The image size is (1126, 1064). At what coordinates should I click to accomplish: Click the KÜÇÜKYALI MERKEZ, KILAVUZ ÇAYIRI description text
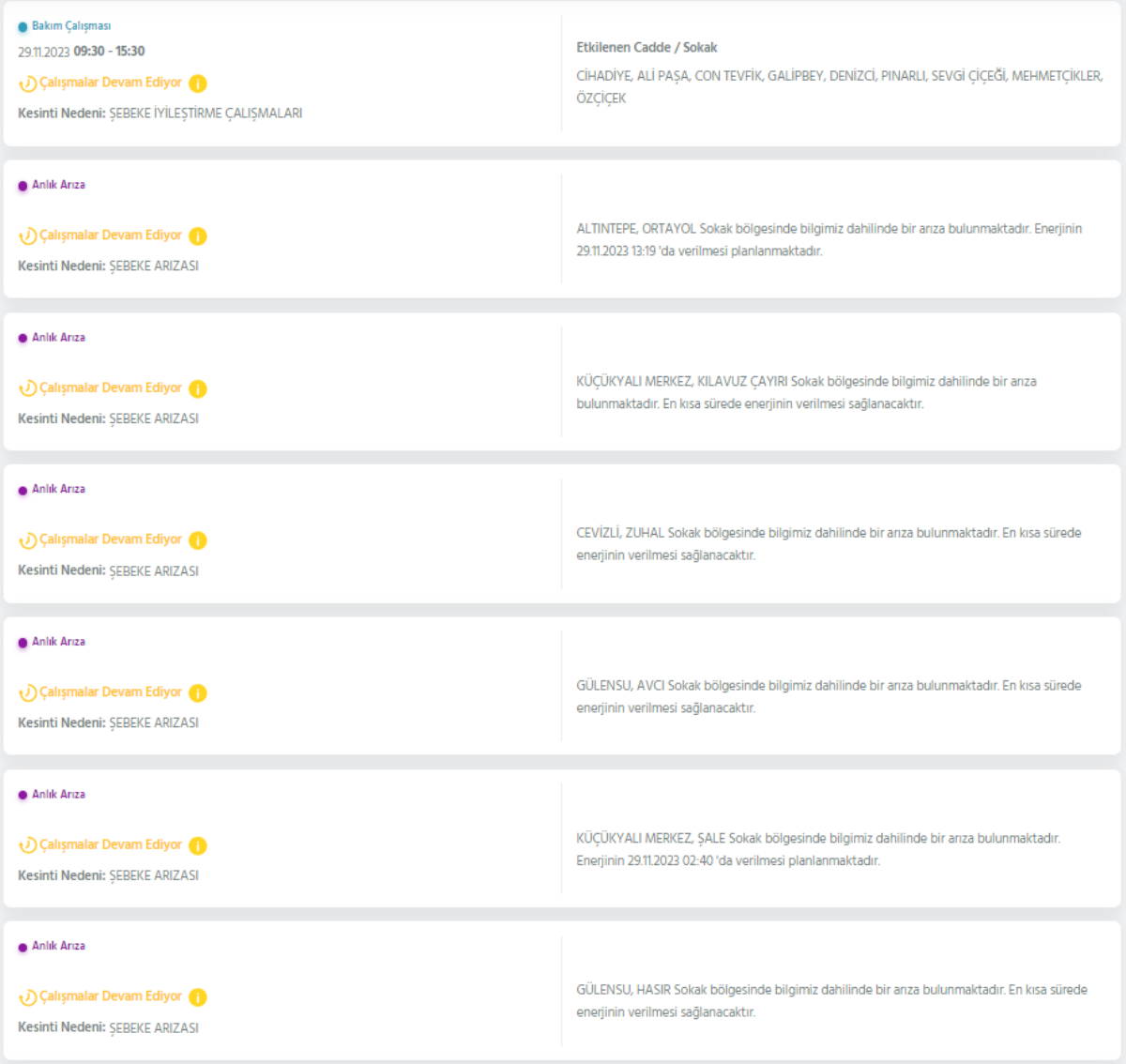click(x=805, y=392)
